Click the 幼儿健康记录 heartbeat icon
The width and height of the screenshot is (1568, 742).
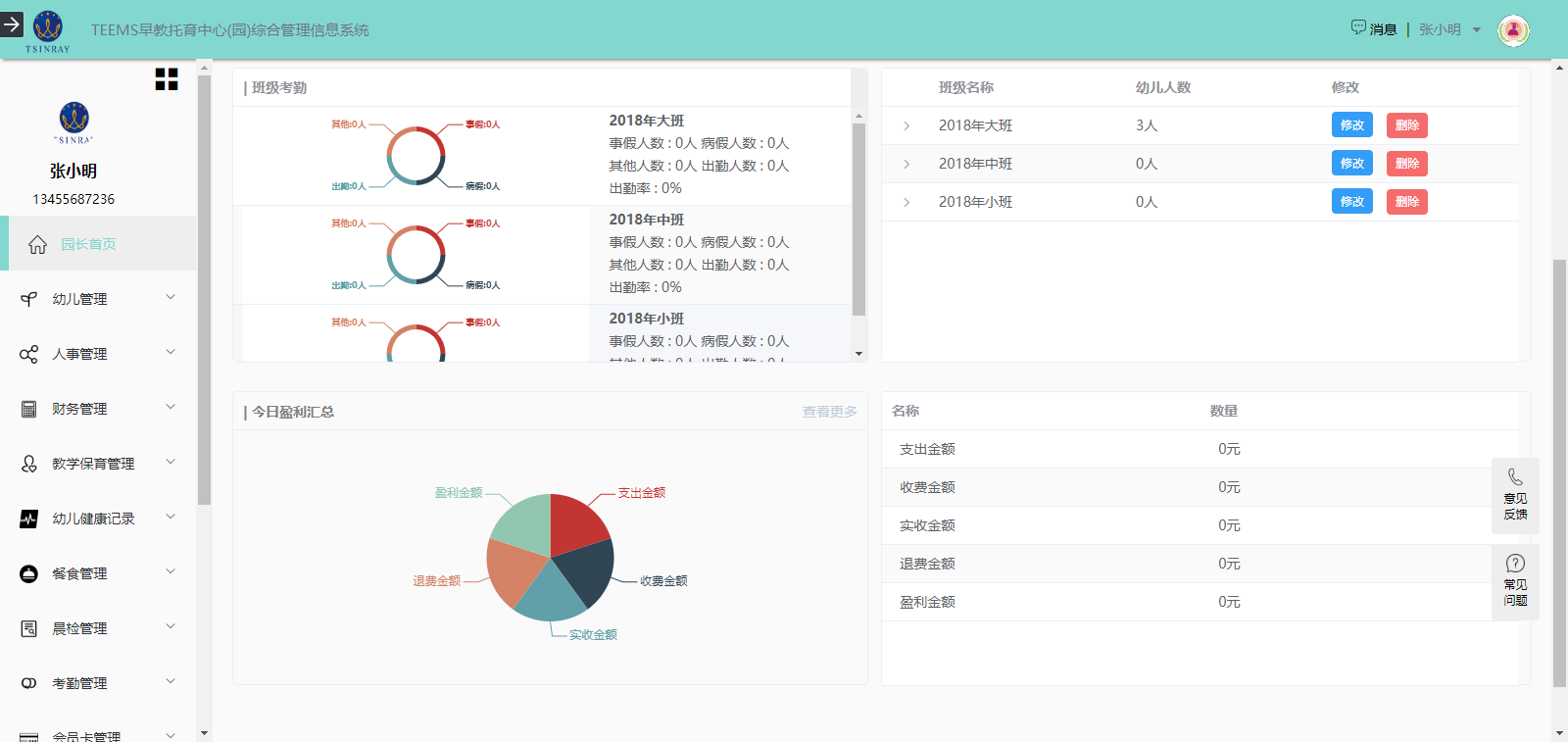click(x=29, y=519)
